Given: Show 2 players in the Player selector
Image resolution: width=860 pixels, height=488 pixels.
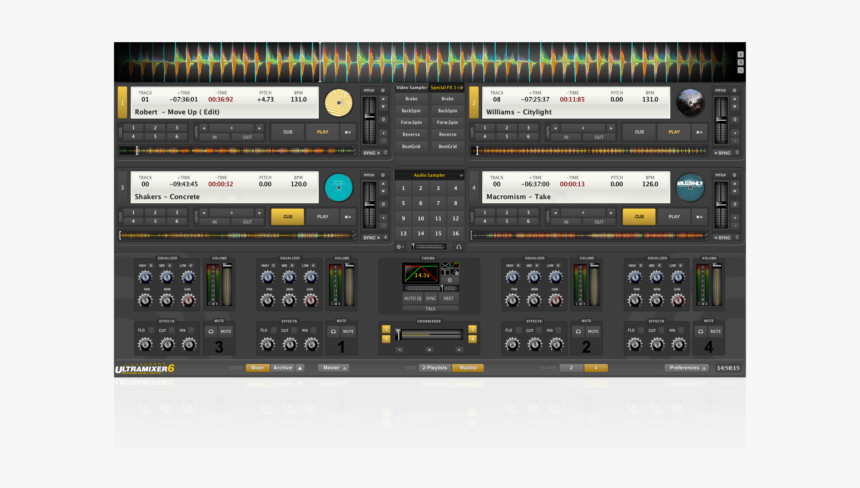Looking at the screenshot, I should coord(571,368).
